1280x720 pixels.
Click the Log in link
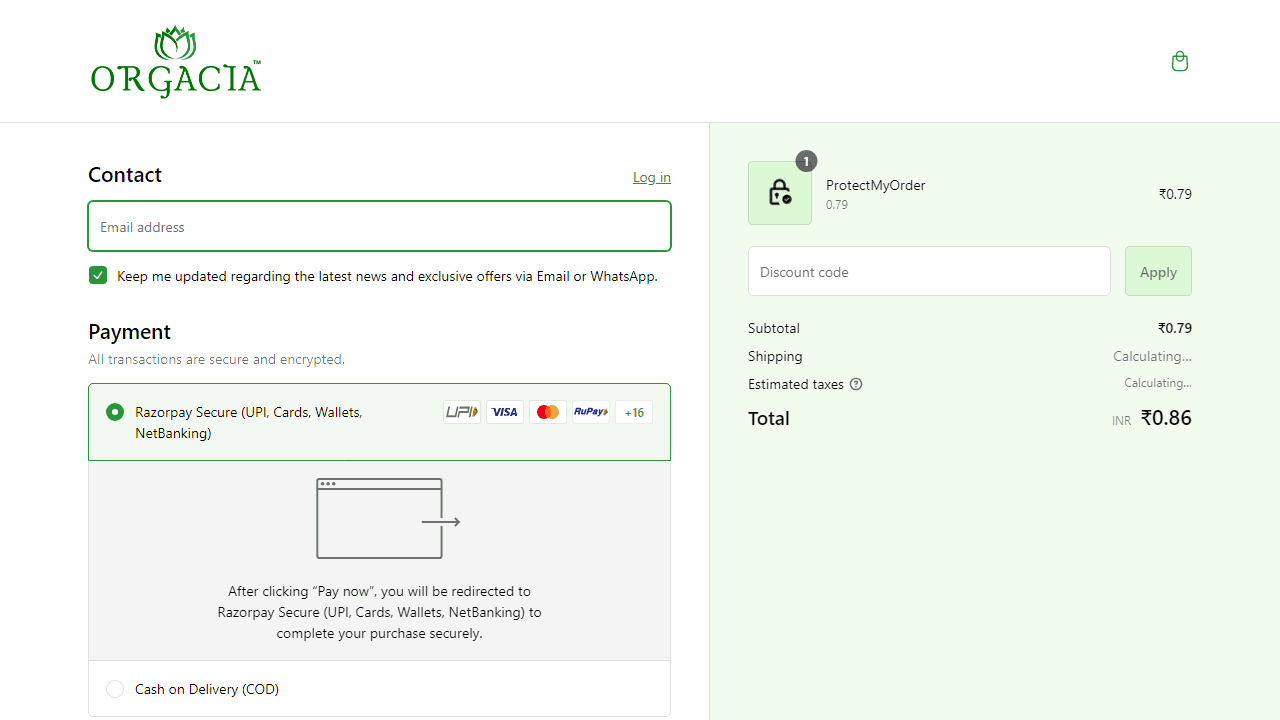(652, 177)
